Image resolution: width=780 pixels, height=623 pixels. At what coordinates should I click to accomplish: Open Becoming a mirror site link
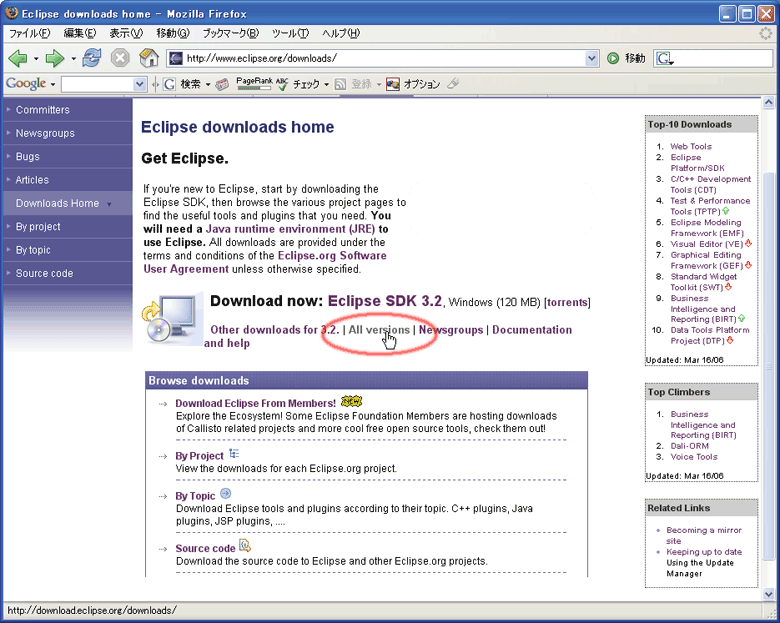pos(703,535)
